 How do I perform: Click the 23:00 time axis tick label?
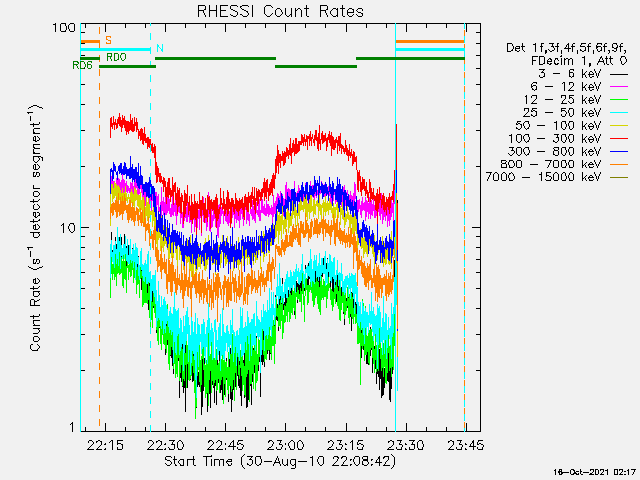[285, 445]
